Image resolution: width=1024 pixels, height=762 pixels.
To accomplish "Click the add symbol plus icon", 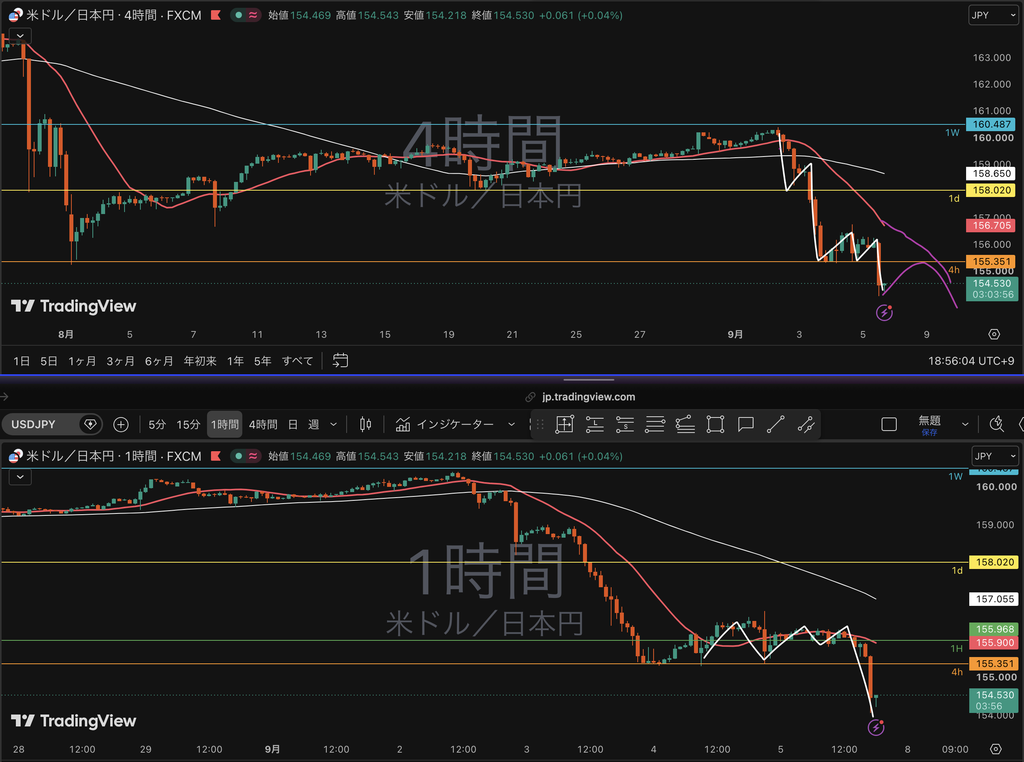I will pyautogui.click(x=121, y=424).
